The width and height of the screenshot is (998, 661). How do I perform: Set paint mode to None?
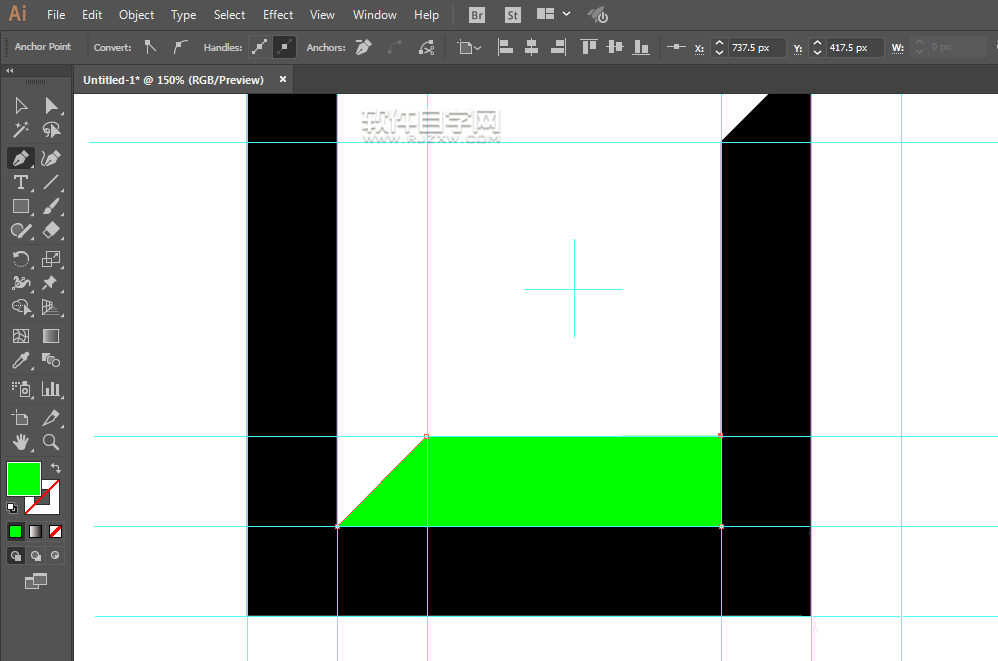[56, 531]
